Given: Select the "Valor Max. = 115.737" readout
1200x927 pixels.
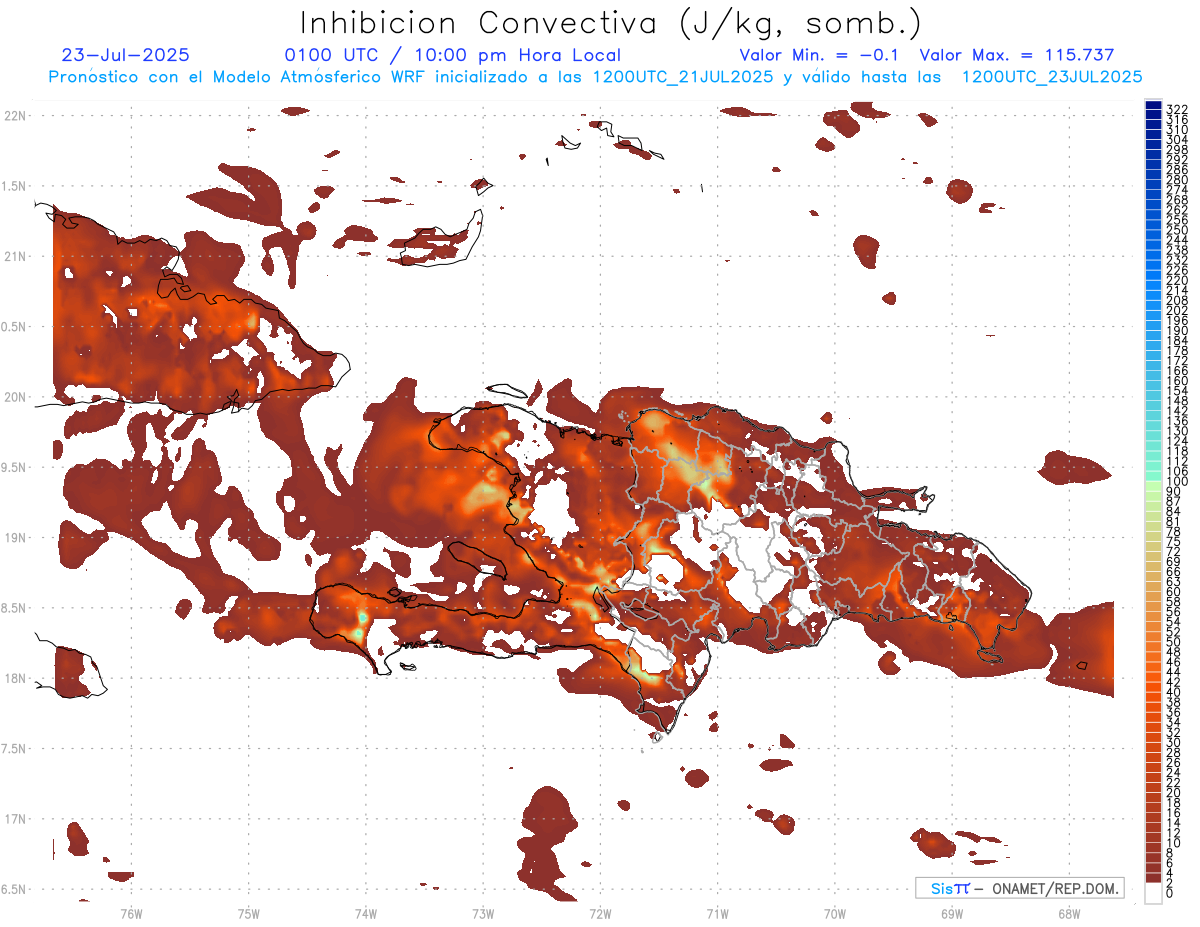Looking at the screenshot, I should tap(1017, 55).
